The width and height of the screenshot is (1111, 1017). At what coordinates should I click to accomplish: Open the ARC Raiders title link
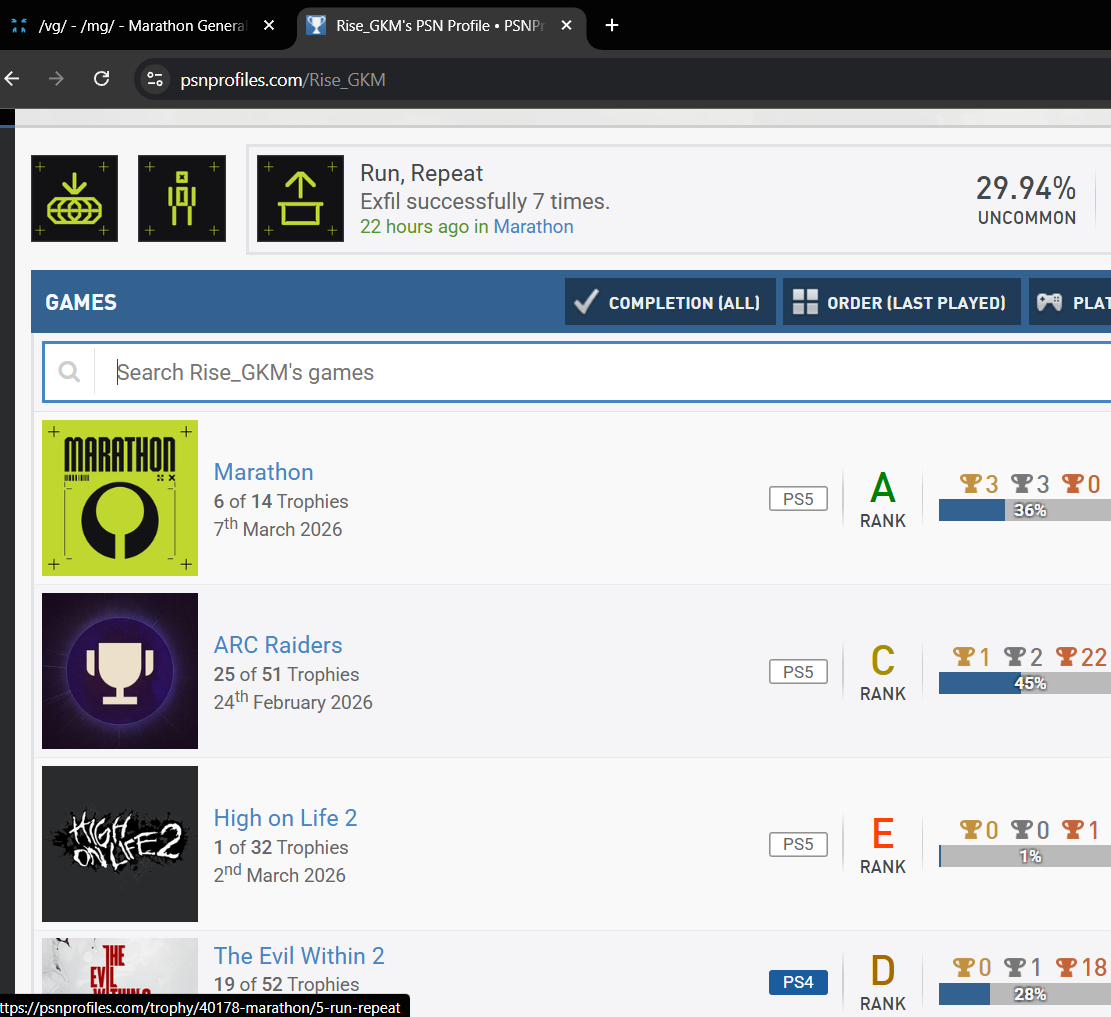[278, 645]
